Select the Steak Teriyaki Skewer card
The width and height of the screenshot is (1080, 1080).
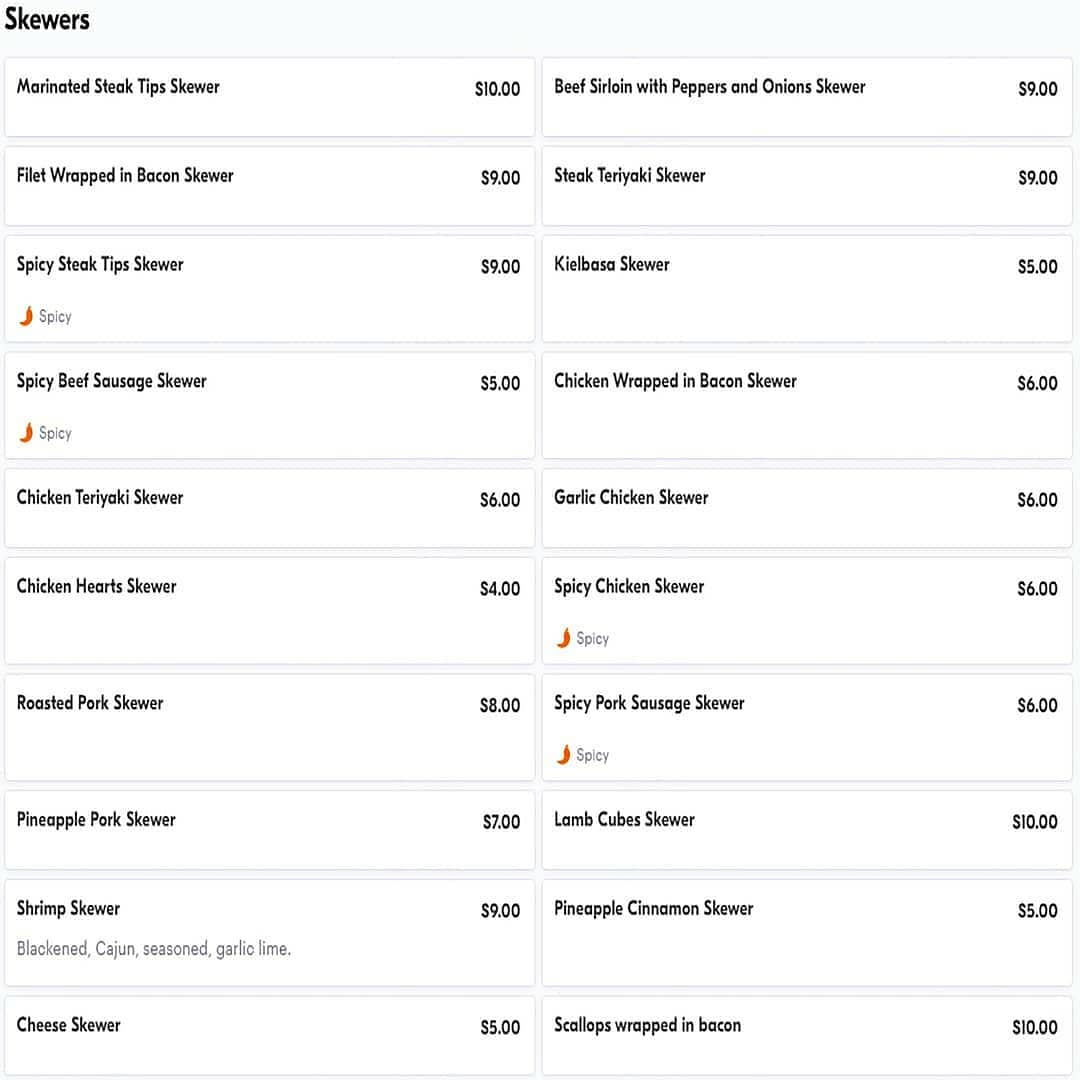(806, 186)
